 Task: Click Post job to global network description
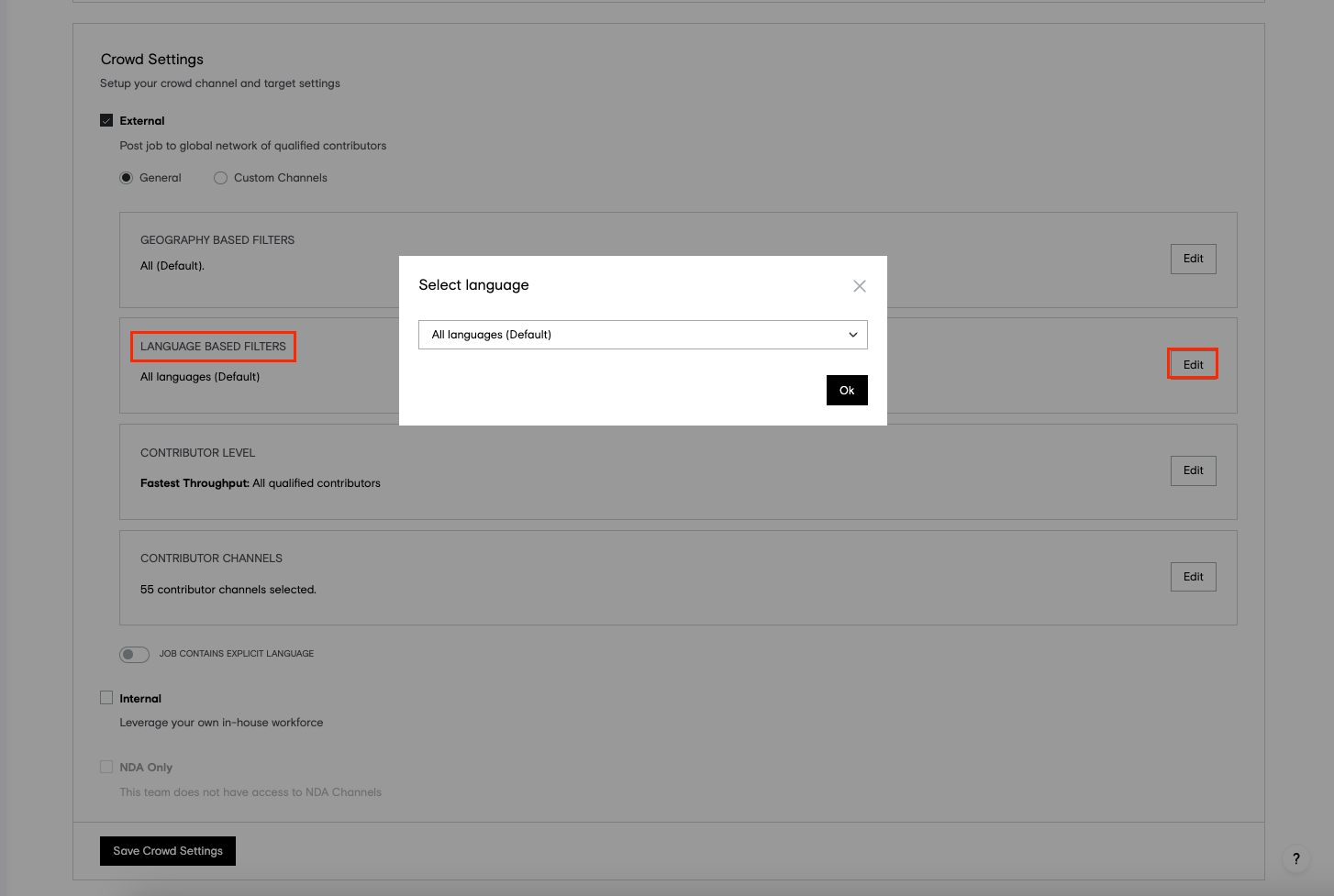(253, 146)
